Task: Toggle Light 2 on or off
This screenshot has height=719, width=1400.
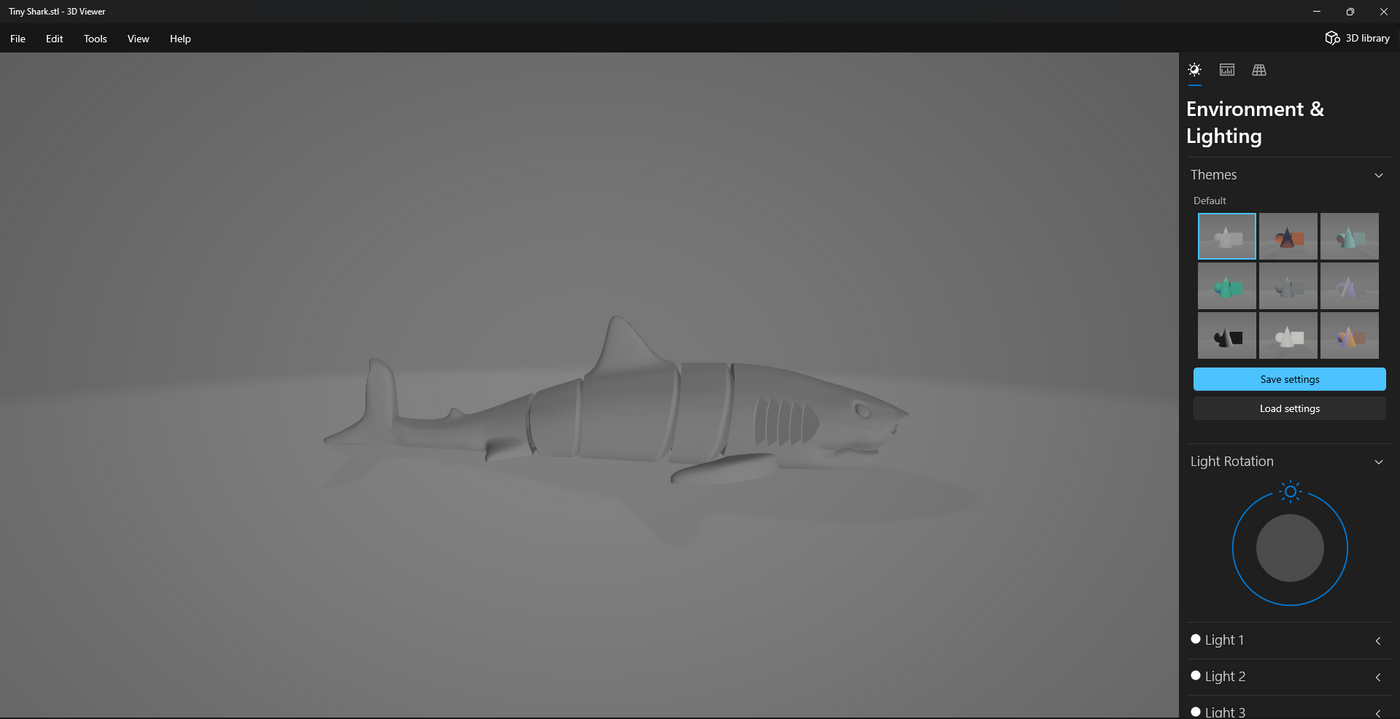Action: click(1195, 675)
